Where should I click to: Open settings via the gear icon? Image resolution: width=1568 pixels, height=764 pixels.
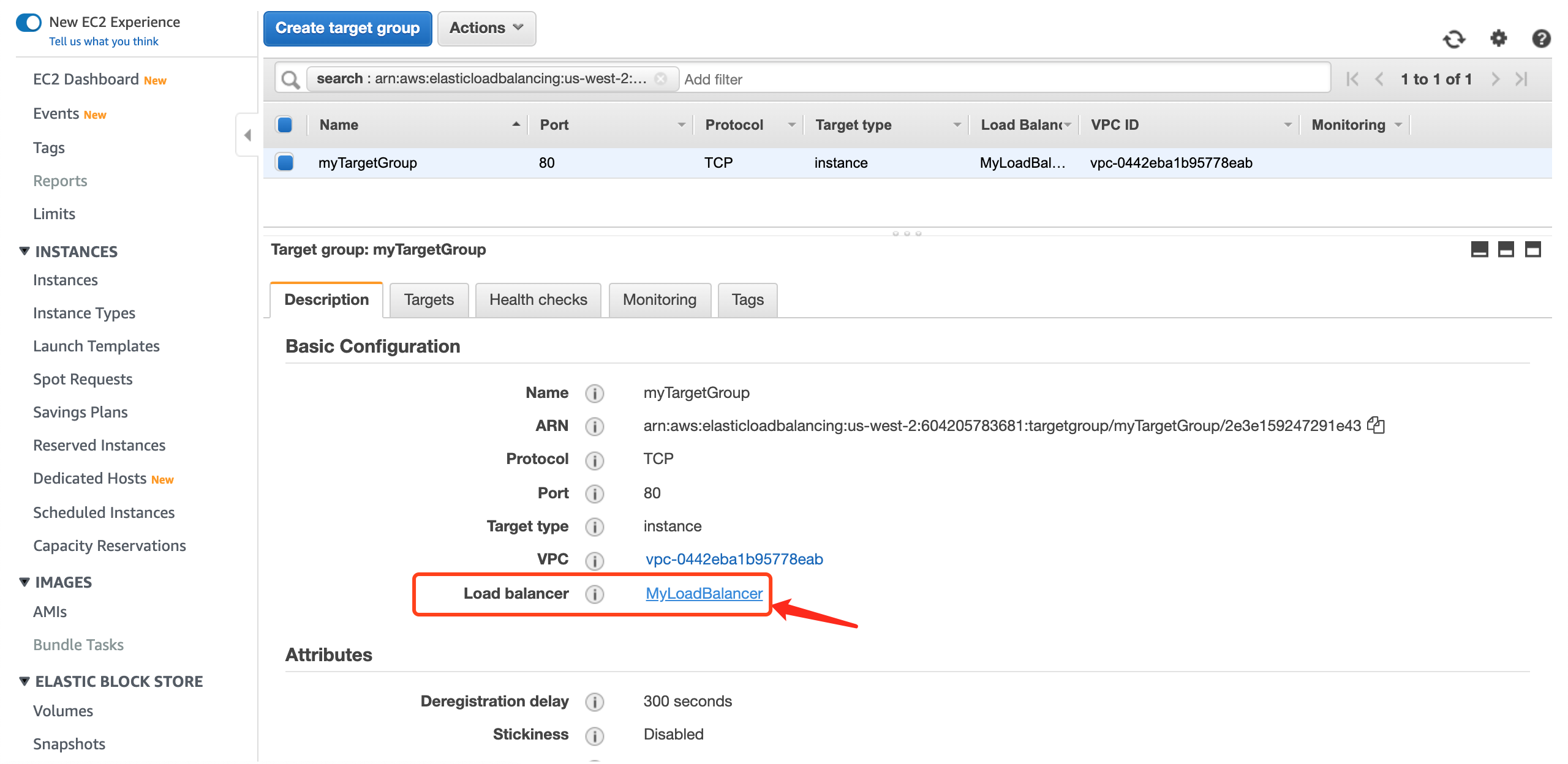(1498, 39)
